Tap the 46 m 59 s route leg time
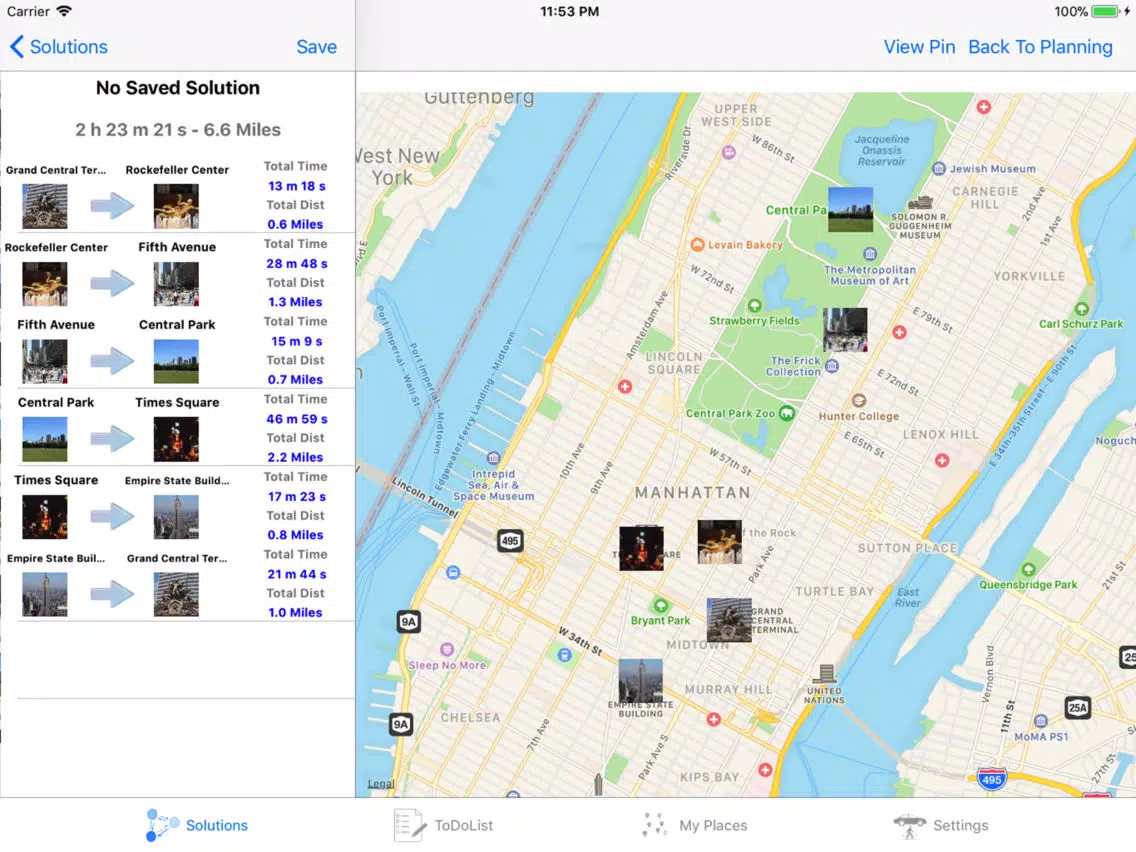Image resolution: width=1136 pixels, height=852 pixels. 296,419
